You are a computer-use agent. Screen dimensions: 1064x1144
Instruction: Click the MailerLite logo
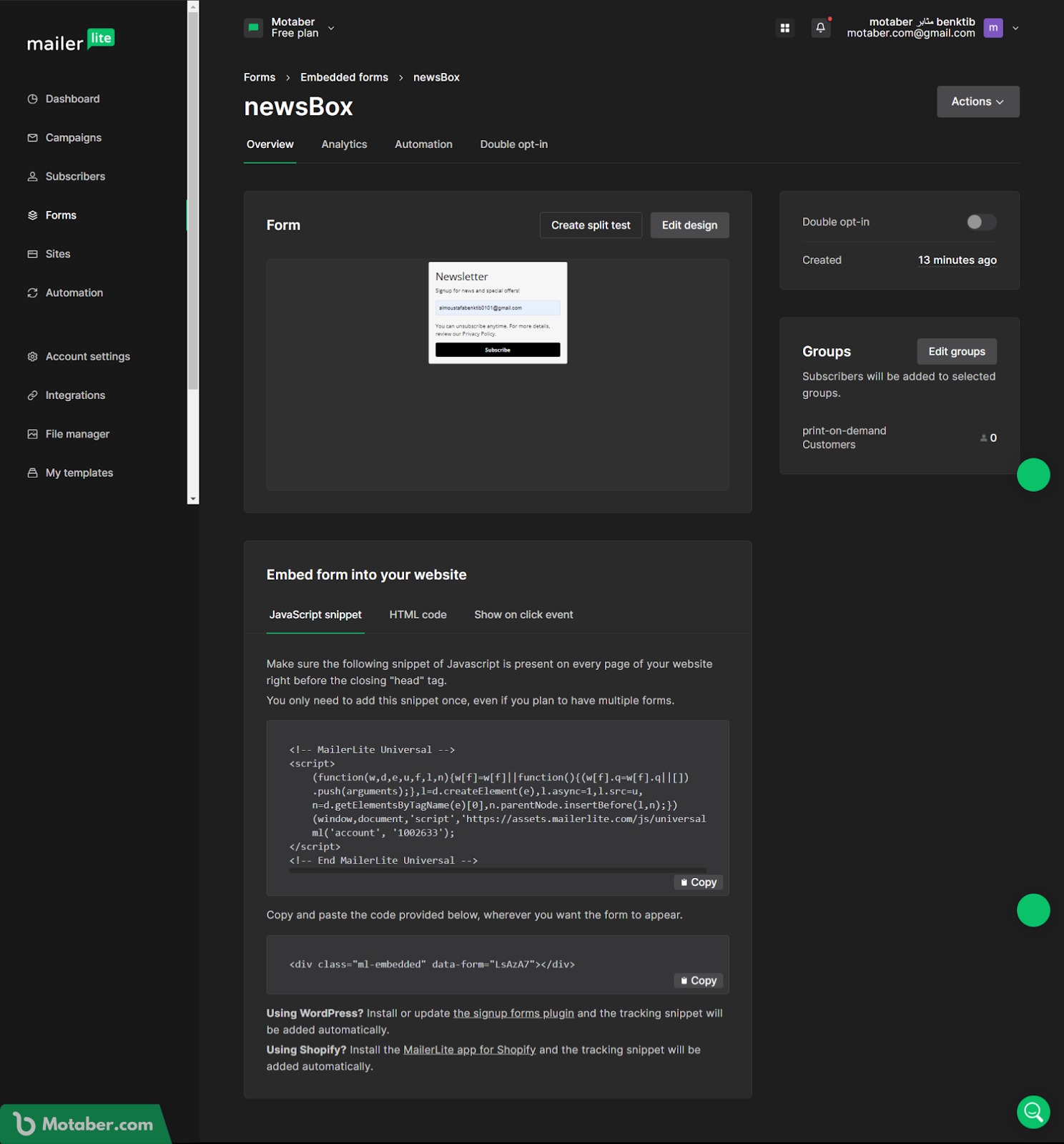click(71, 41)
